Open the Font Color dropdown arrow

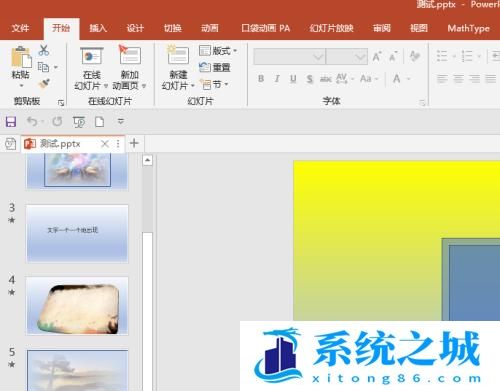pyautogui.click(x=408, y=79)
